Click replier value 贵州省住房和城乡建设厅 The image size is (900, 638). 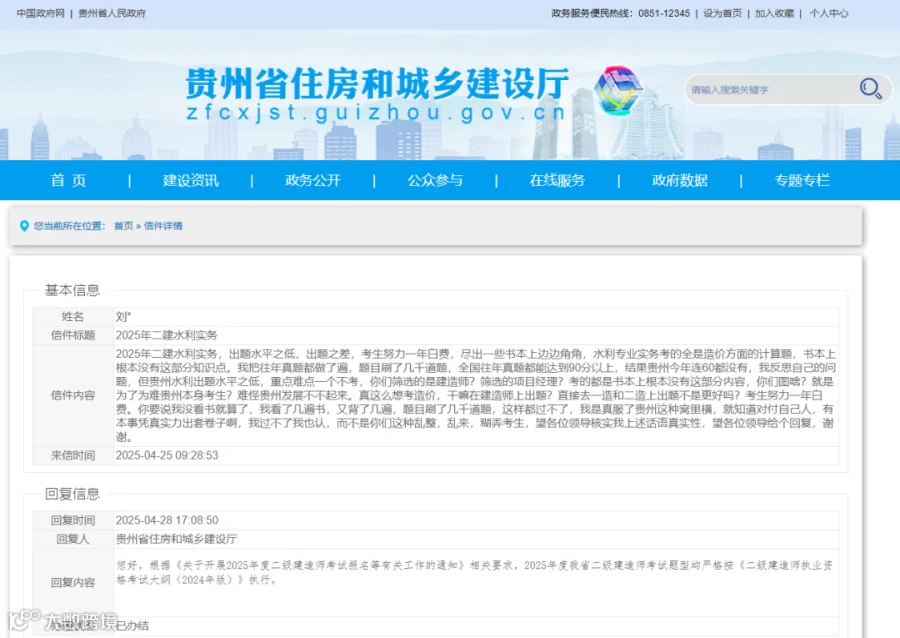(x=176, y=539)
